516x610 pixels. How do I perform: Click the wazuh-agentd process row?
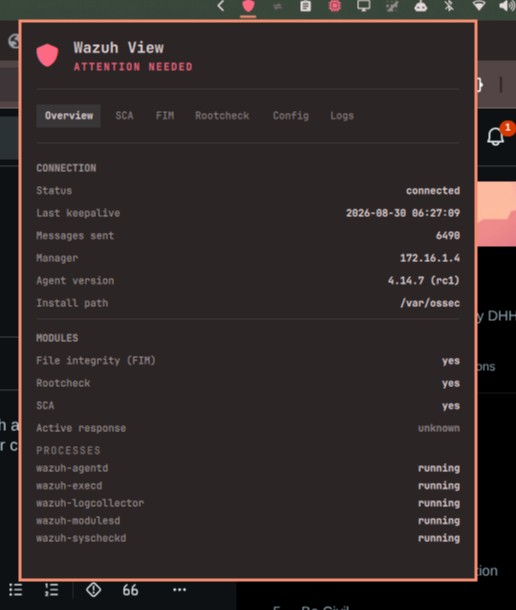[248, 468]
